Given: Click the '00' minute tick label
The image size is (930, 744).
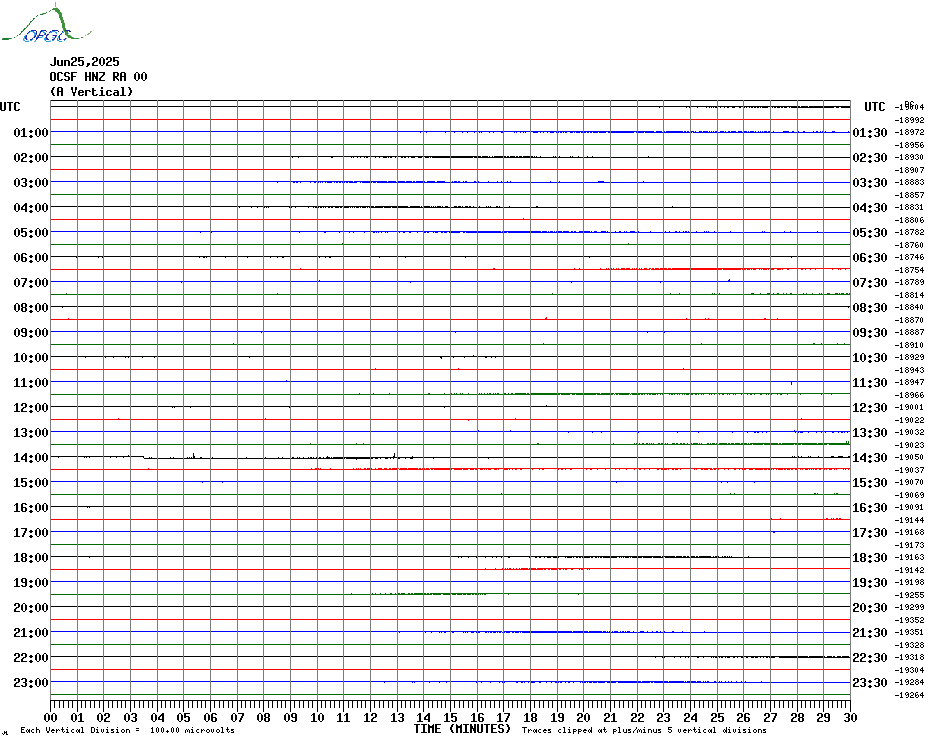Looking at the screenshot, I should (50, 718).
